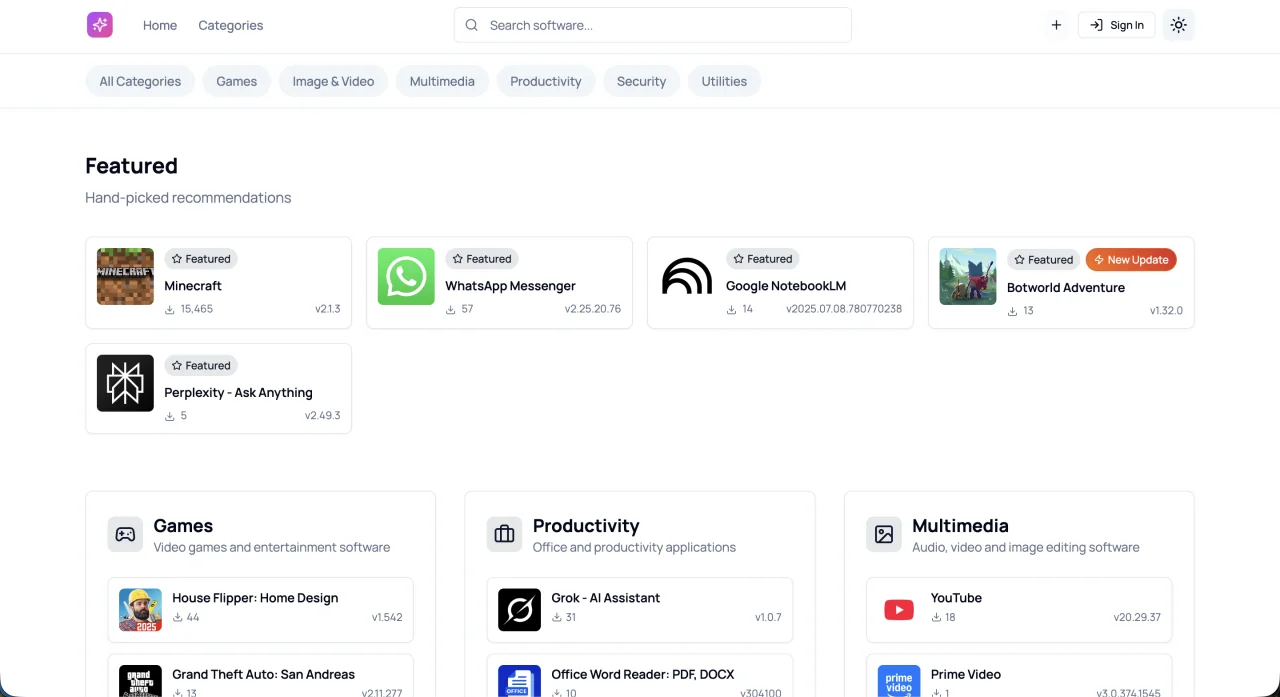Select the Image & Video filter chip

click(x=333, y=81)
